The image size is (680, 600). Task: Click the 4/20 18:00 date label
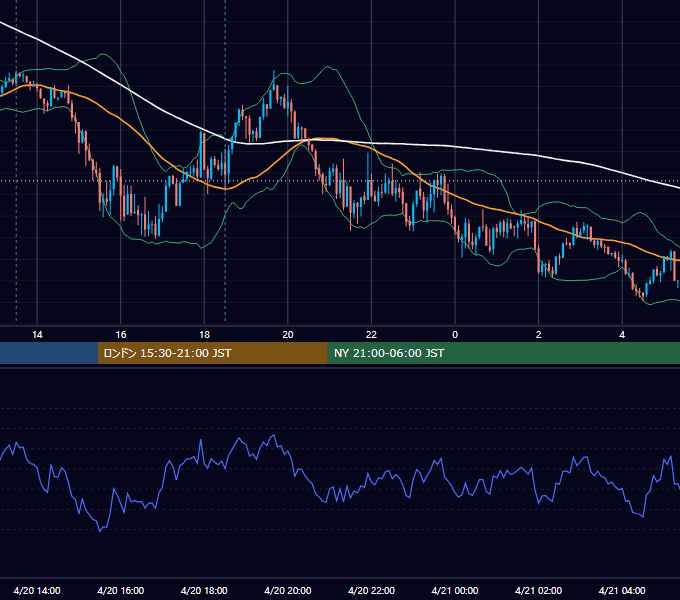[204, 590]
